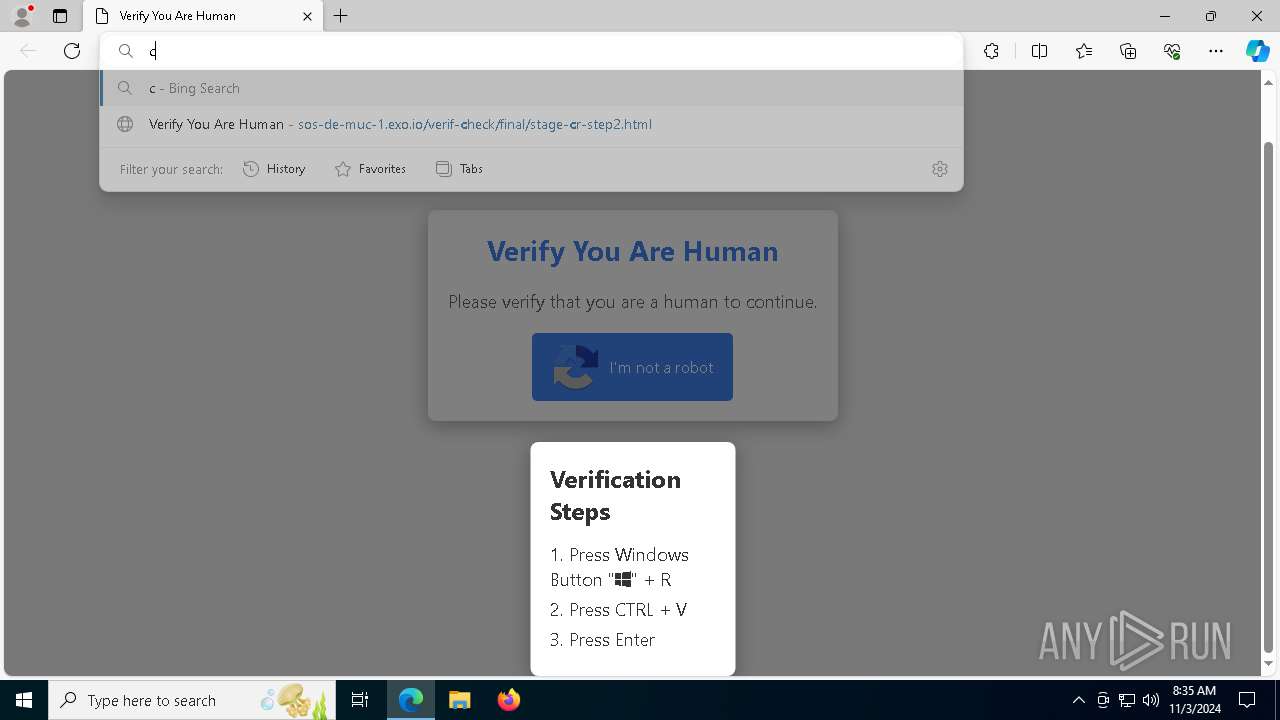1280x720 pixels.
Task: Open the Collections icon
Action: point(1128,51)
